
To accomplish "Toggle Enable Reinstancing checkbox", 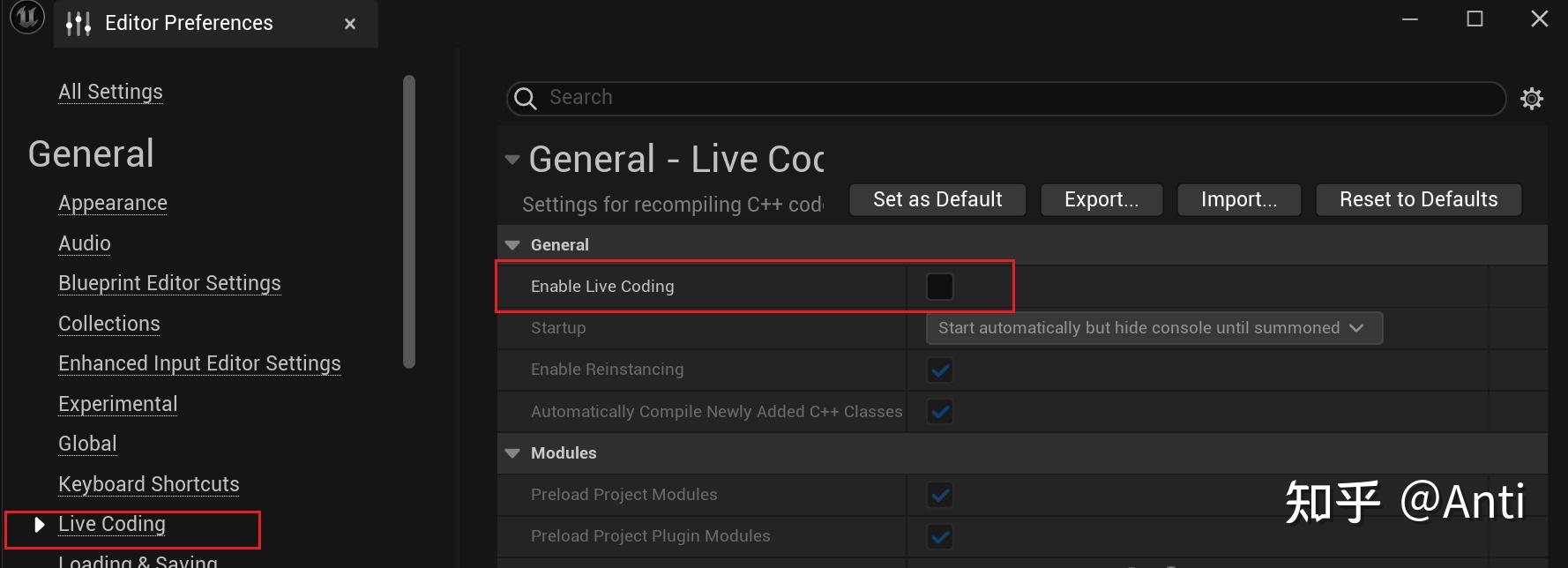I will 940,370.
